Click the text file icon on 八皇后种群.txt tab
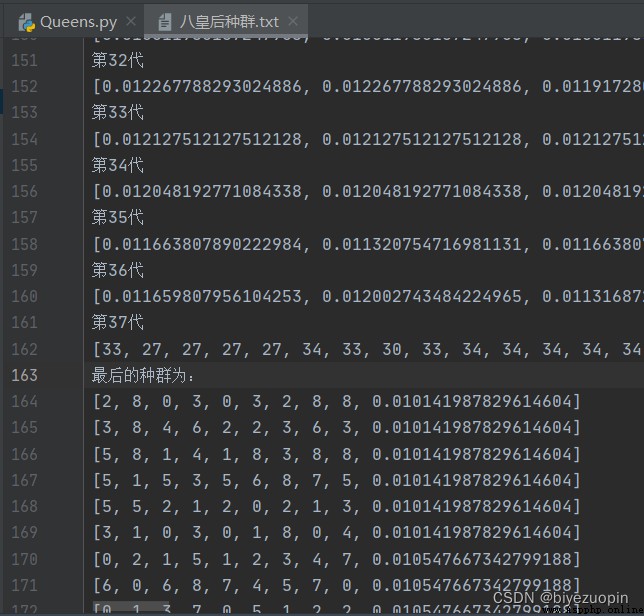 click(165, 22)
